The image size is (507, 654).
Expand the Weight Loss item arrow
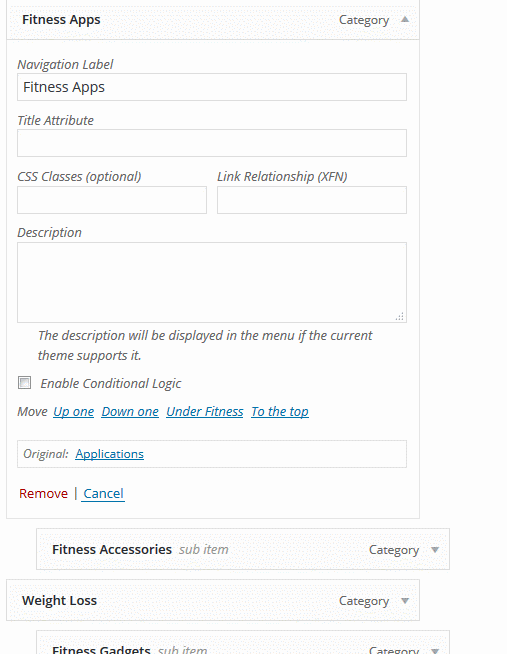click(x=405, y=601)
